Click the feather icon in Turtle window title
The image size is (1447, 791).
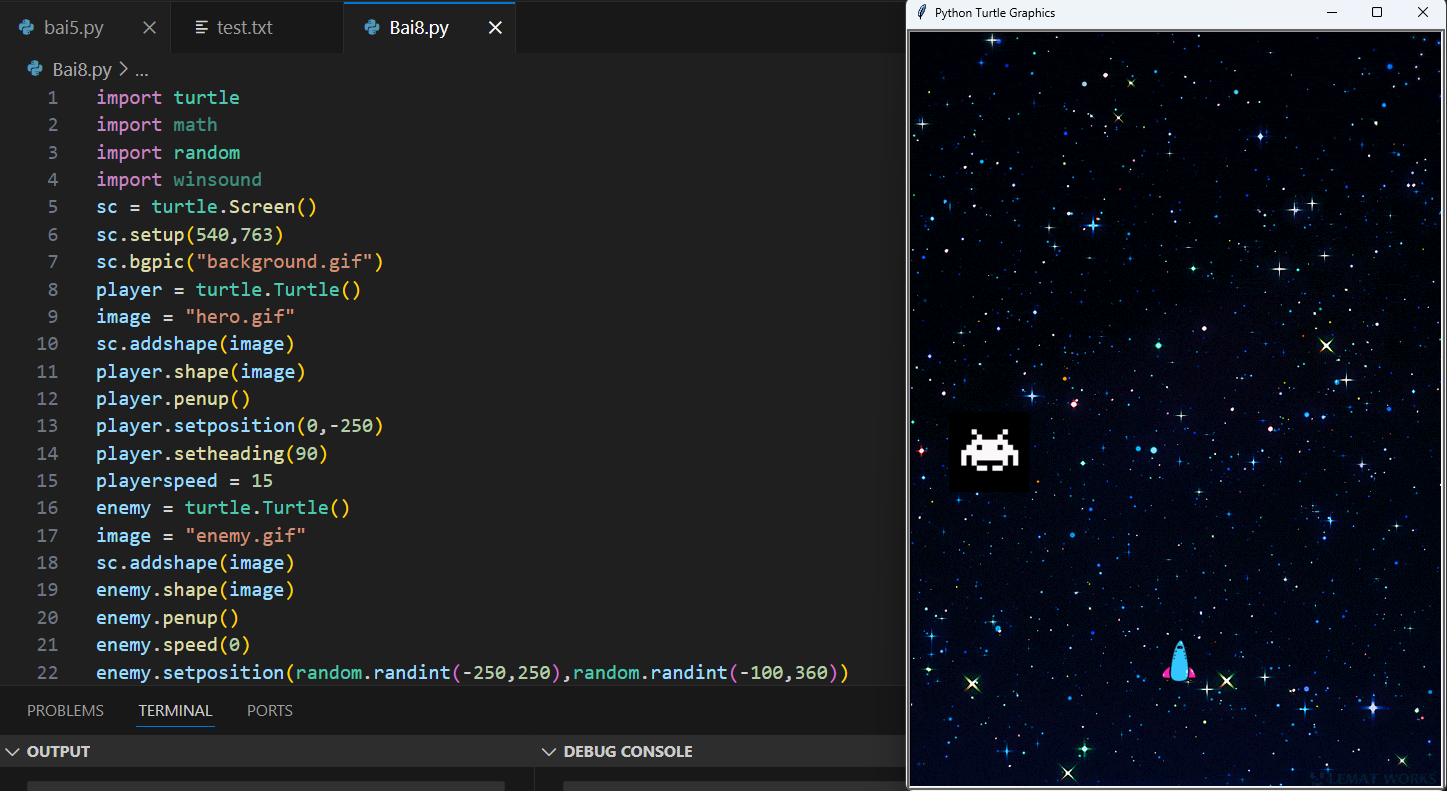point(921,13)
